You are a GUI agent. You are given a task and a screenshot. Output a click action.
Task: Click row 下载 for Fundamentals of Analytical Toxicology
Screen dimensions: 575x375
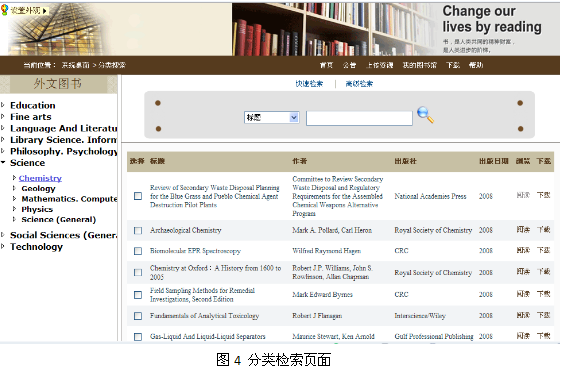pos(543,315)
